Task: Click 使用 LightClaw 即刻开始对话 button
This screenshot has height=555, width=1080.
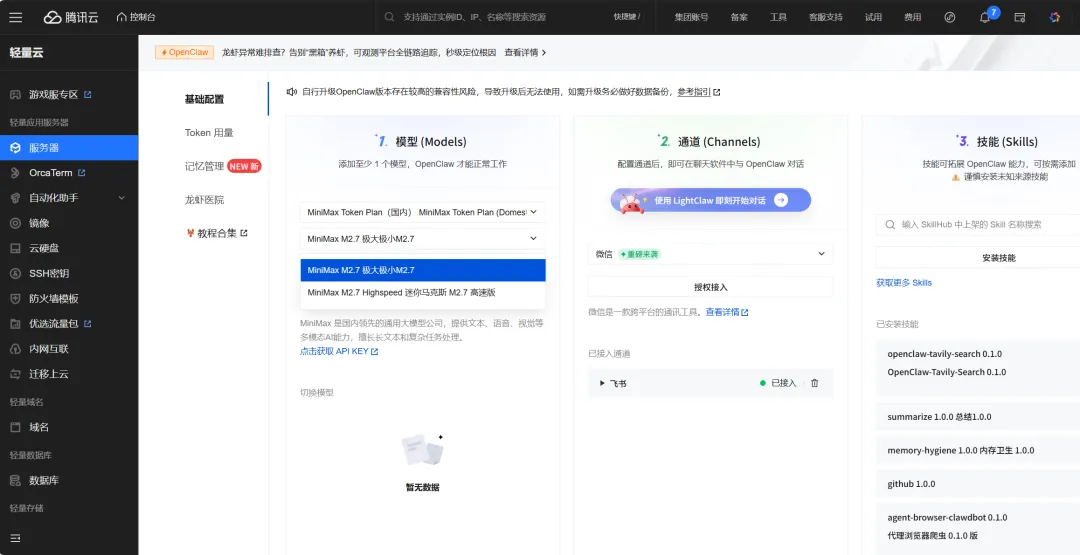Action: [711, 200]
